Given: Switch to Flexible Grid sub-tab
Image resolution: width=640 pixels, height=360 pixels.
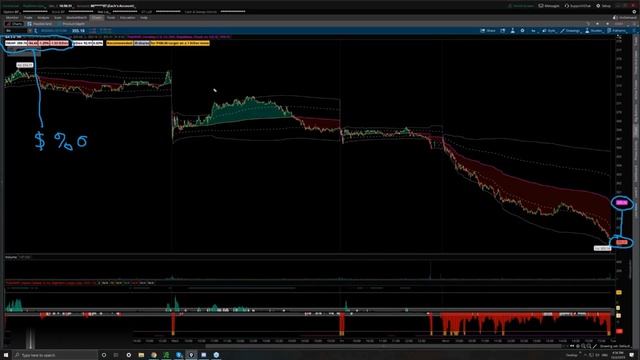Looking at the screenshot, I should 39,24.
